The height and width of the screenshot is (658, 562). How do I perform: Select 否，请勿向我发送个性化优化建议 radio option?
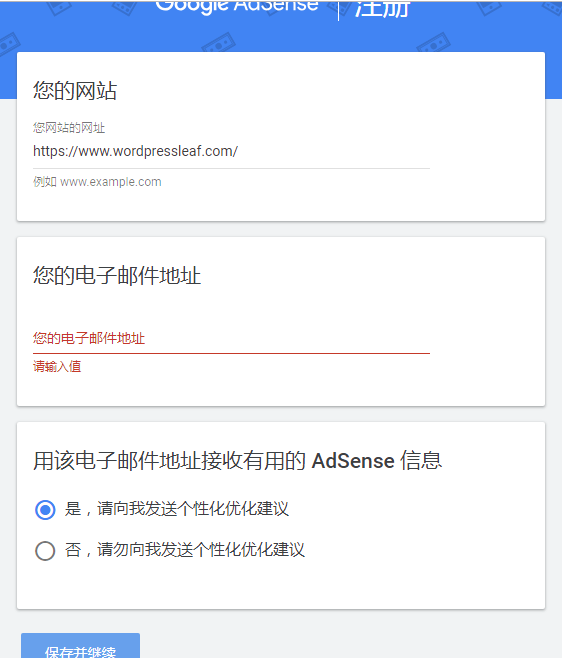pyautogui.click(x=45, y=551)
